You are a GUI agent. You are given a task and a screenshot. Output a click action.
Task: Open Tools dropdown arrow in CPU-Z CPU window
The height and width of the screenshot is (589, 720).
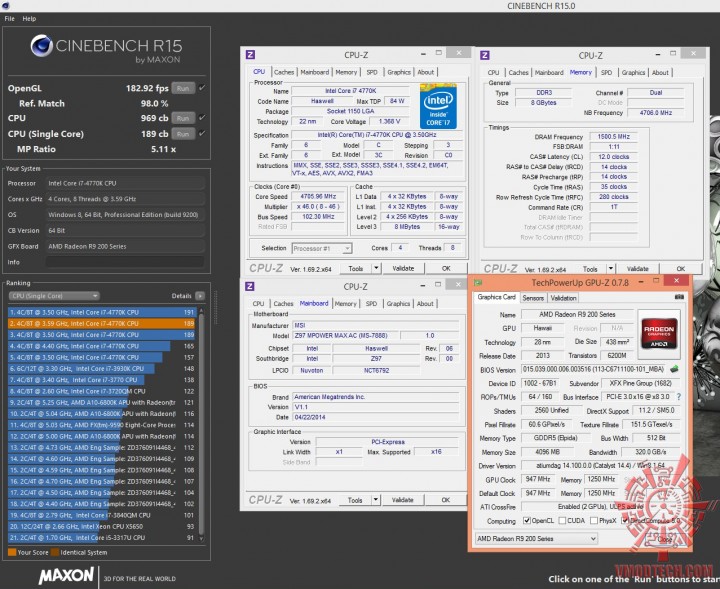pyautogui.click(x=376, y=268)
